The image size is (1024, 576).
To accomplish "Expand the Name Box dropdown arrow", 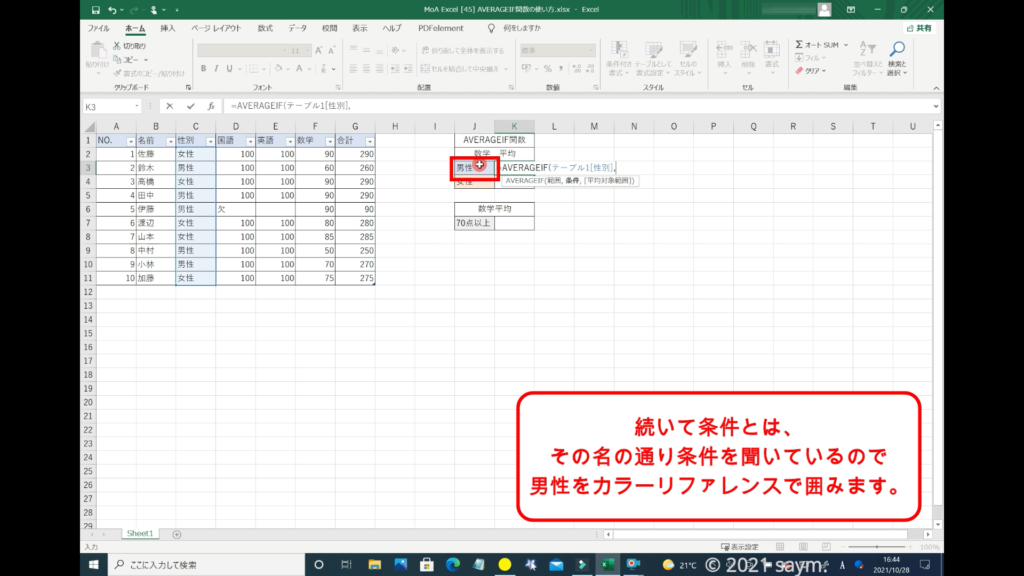I will click(x=137, y=106).
